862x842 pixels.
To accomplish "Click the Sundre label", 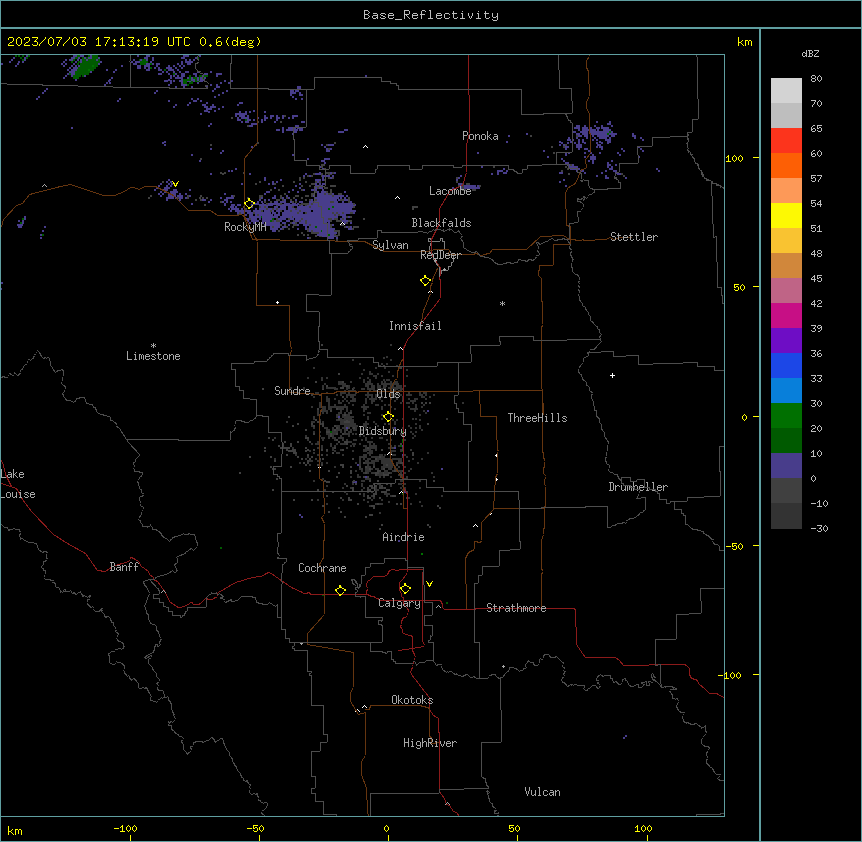I will 292,391.
